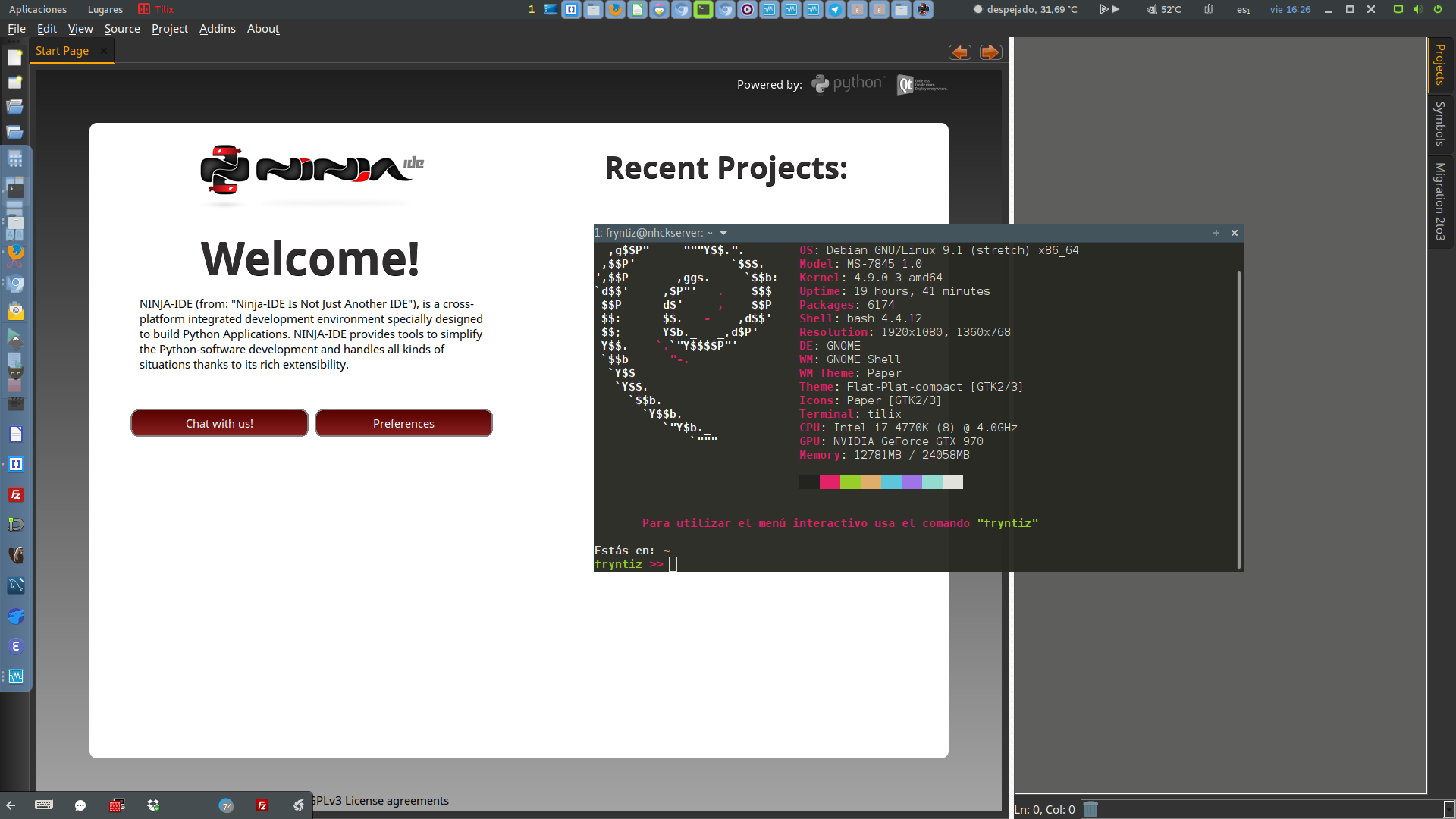Screen dimensions: 1456x819
Task: Open the Project menu in NINJA-IDE
Action: (169, 29)
